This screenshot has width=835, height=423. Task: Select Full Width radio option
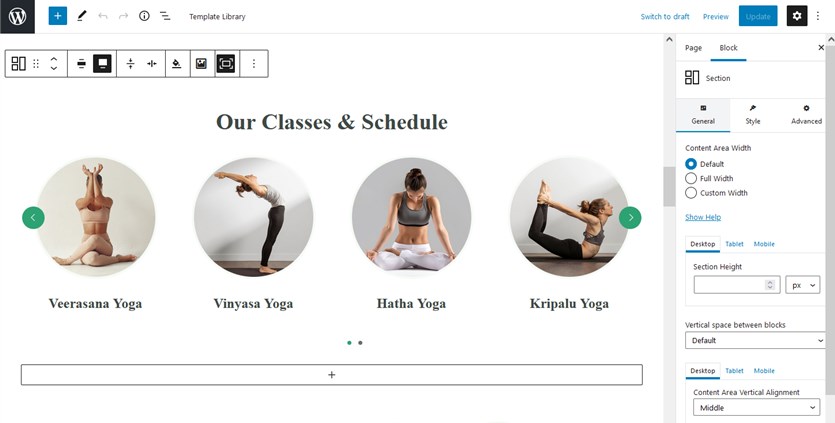coord(691,178)
